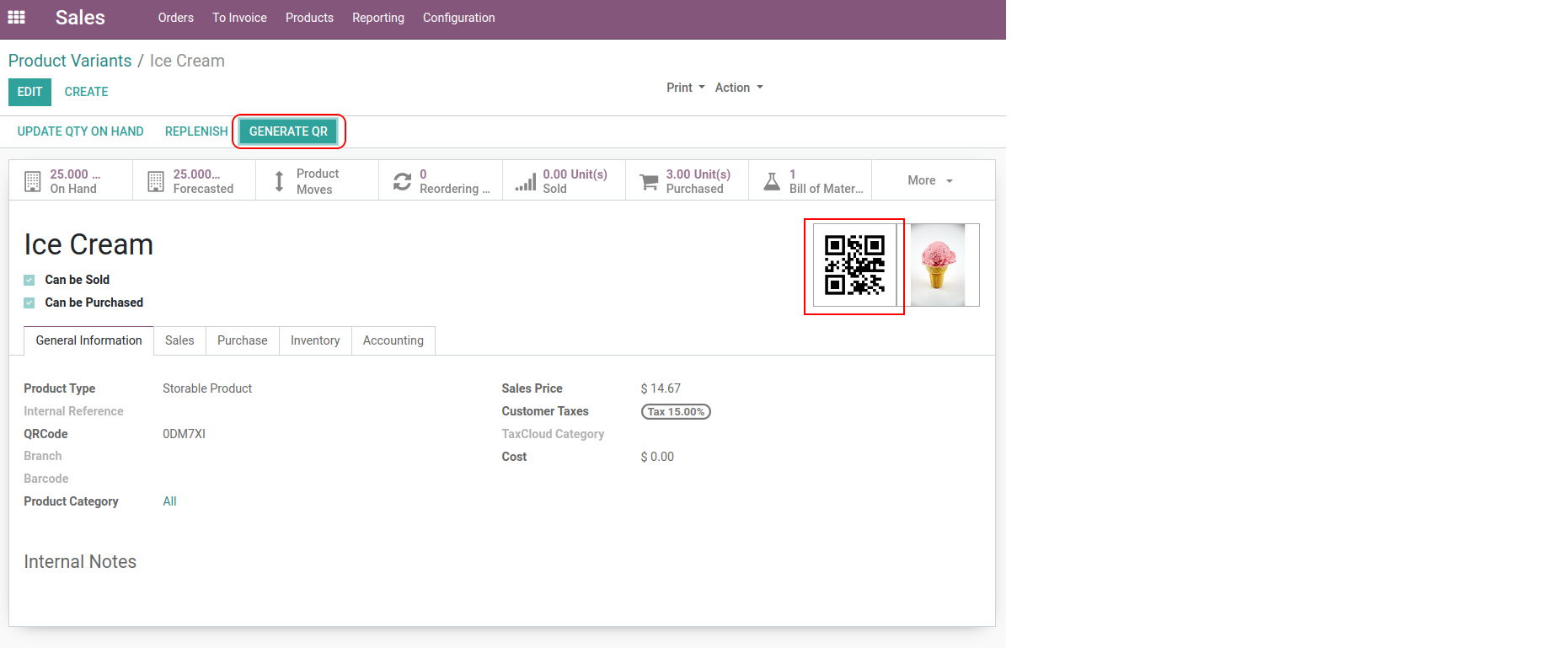Click the Edit button
Viewport: 1568px width, 648px height.
29,92
